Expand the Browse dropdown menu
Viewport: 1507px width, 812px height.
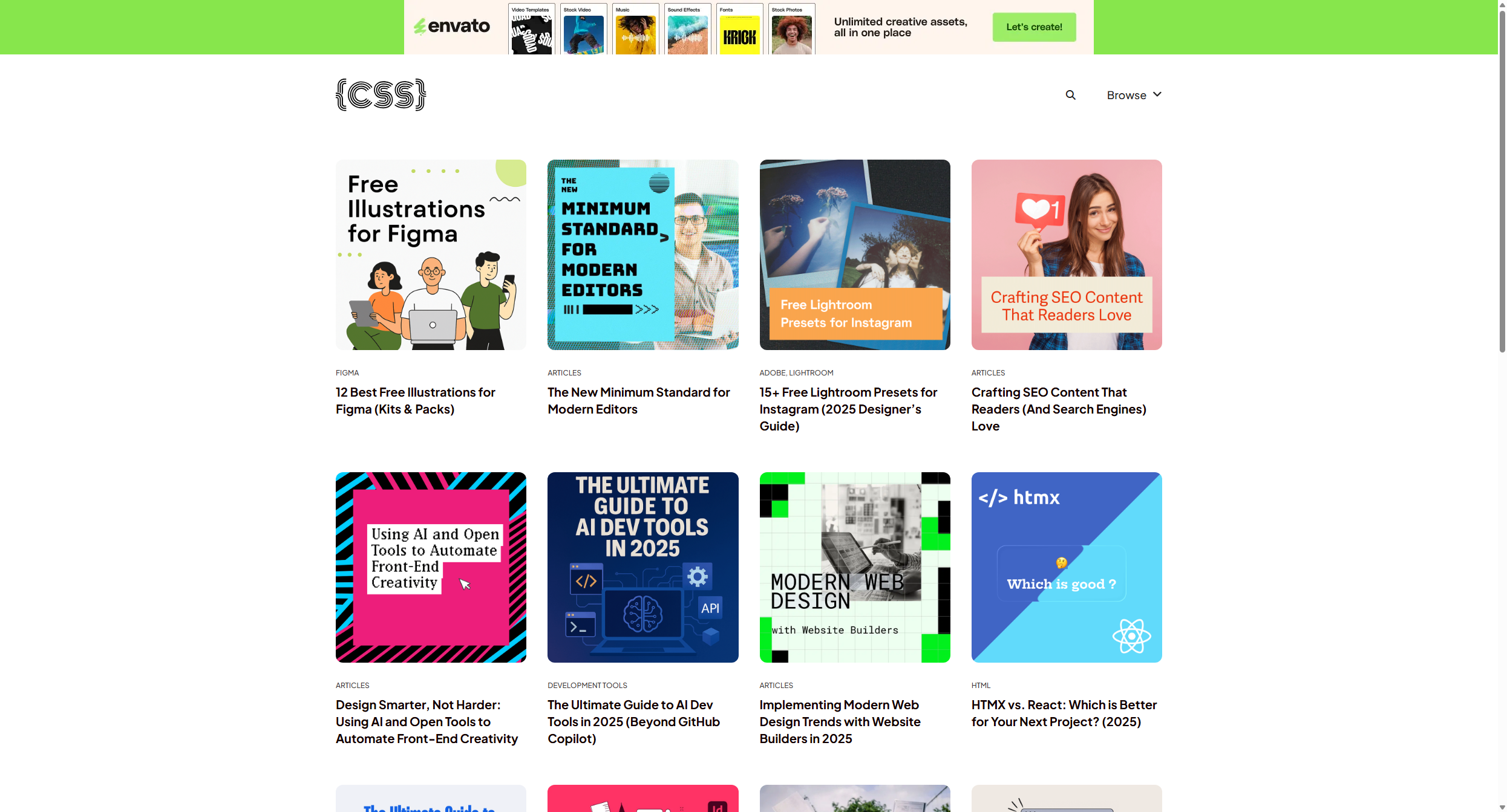pos(1134,95)
